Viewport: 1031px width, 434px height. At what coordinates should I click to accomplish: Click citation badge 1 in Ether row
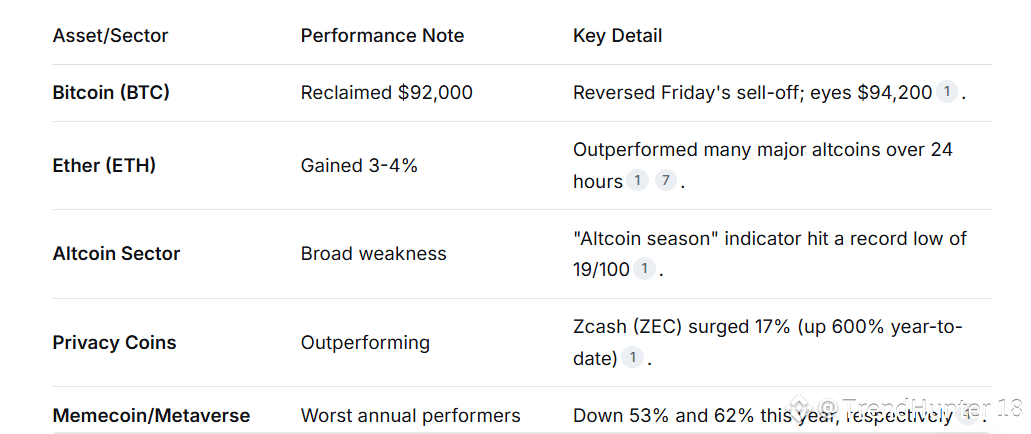[x=638, y=181]
